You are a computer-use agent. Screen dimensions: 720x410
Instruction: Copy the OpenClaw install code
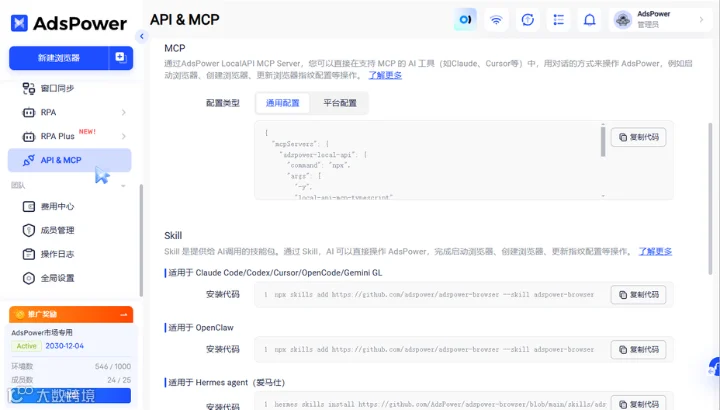point(638,350)
